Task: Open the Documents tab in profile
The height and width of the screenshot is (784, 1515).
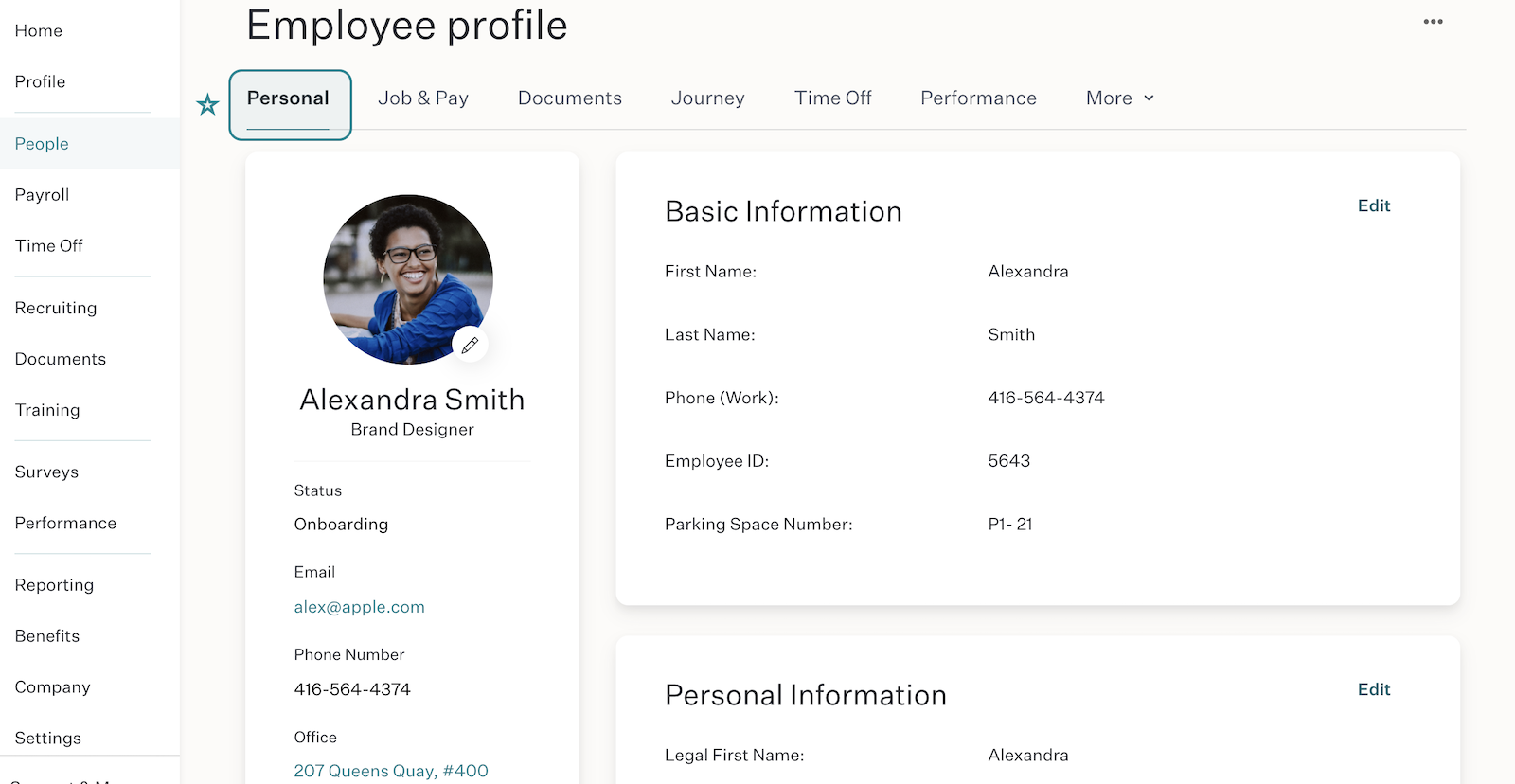Action: pos(570,98)
